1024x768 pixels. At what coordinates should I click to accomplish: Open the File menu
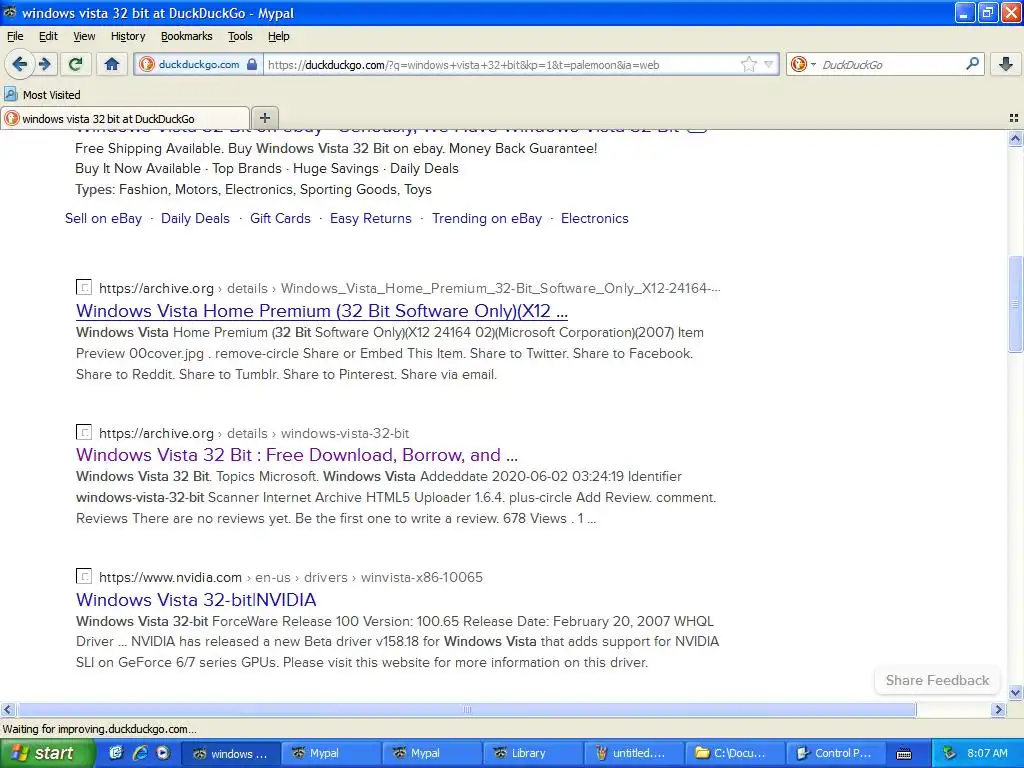click(15, 37)
